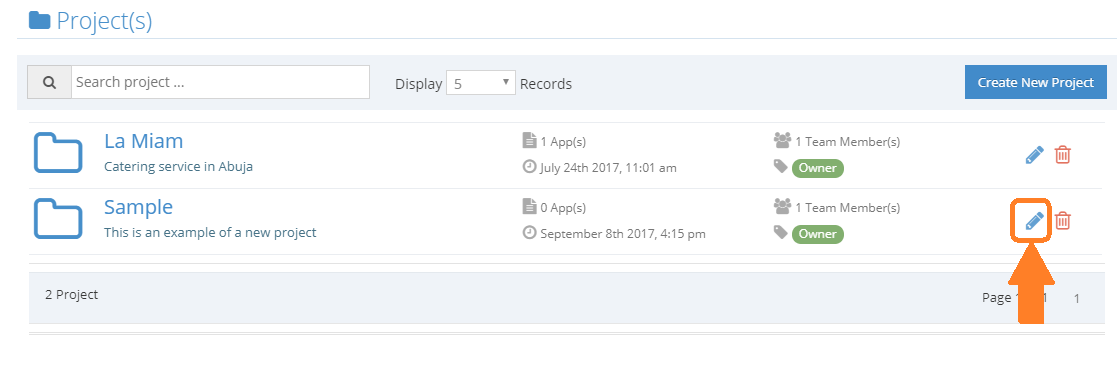Click the search magnifier icon
The width and height of the screenshot is (1118, 371).
(x=49, y=82)
